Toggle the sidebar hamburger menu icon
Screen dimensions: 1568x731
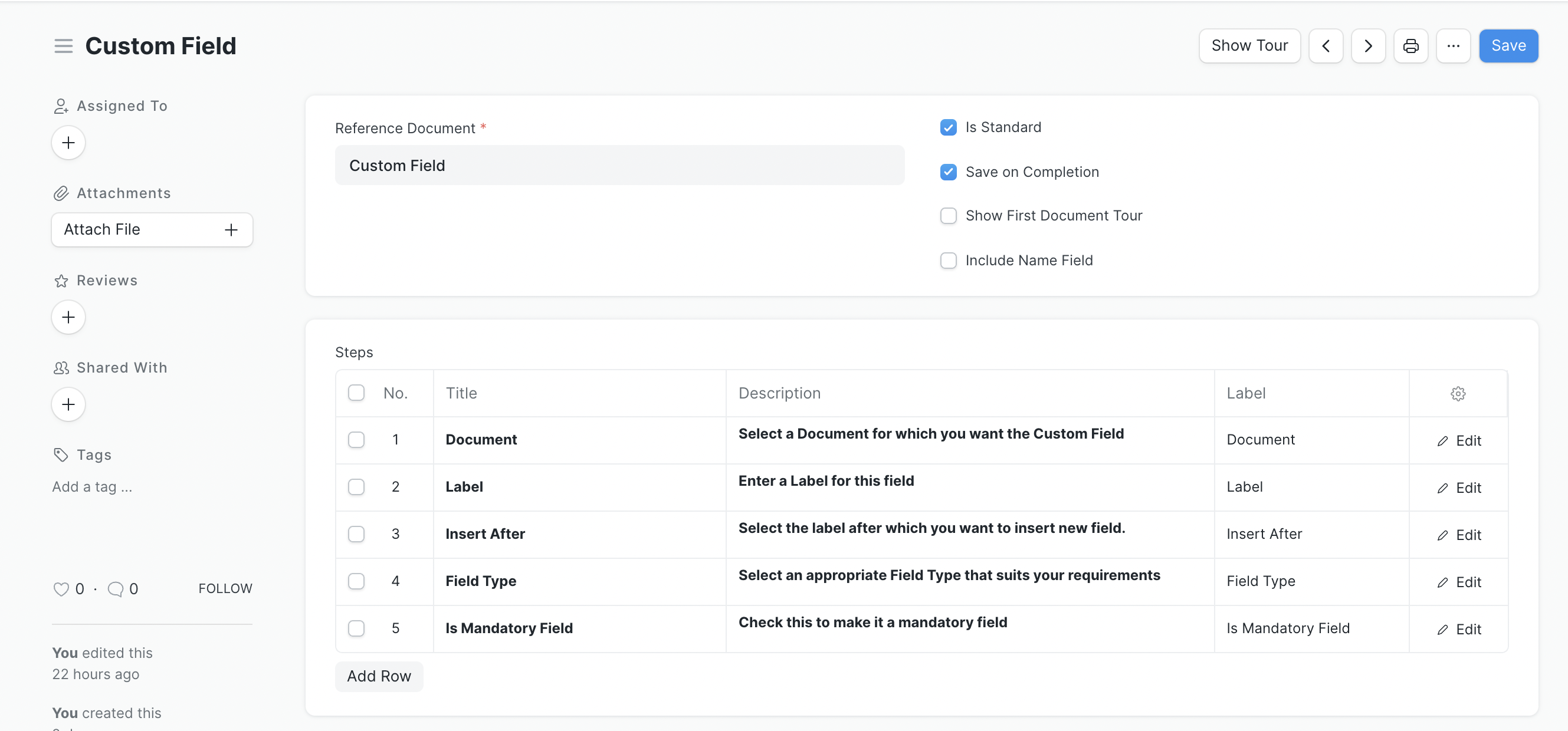point(63,46)
